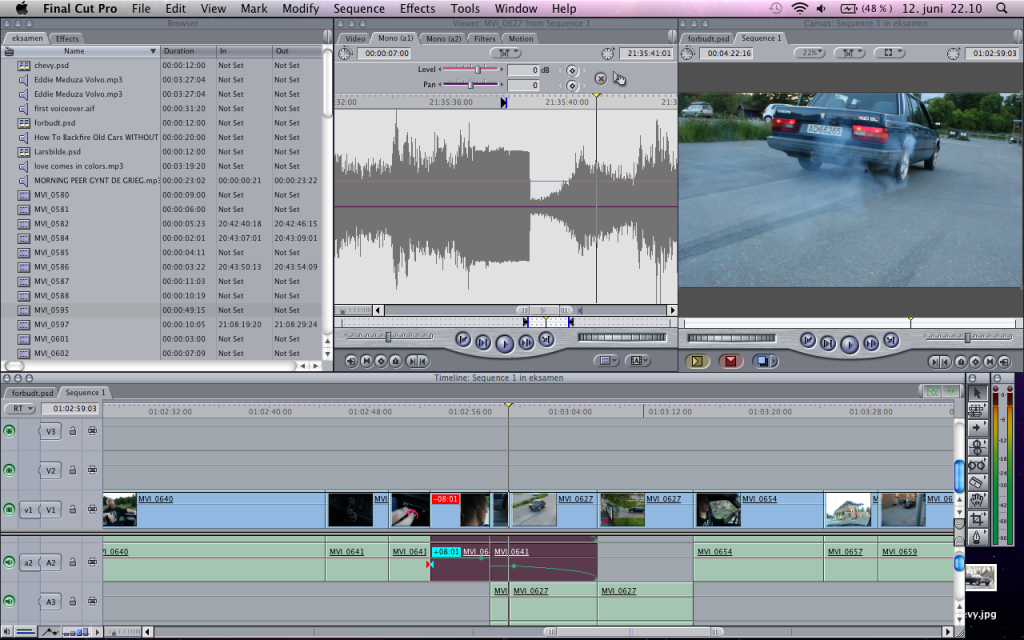
Task: Open replace edit options arrow in Canvas
Action: 775,361
